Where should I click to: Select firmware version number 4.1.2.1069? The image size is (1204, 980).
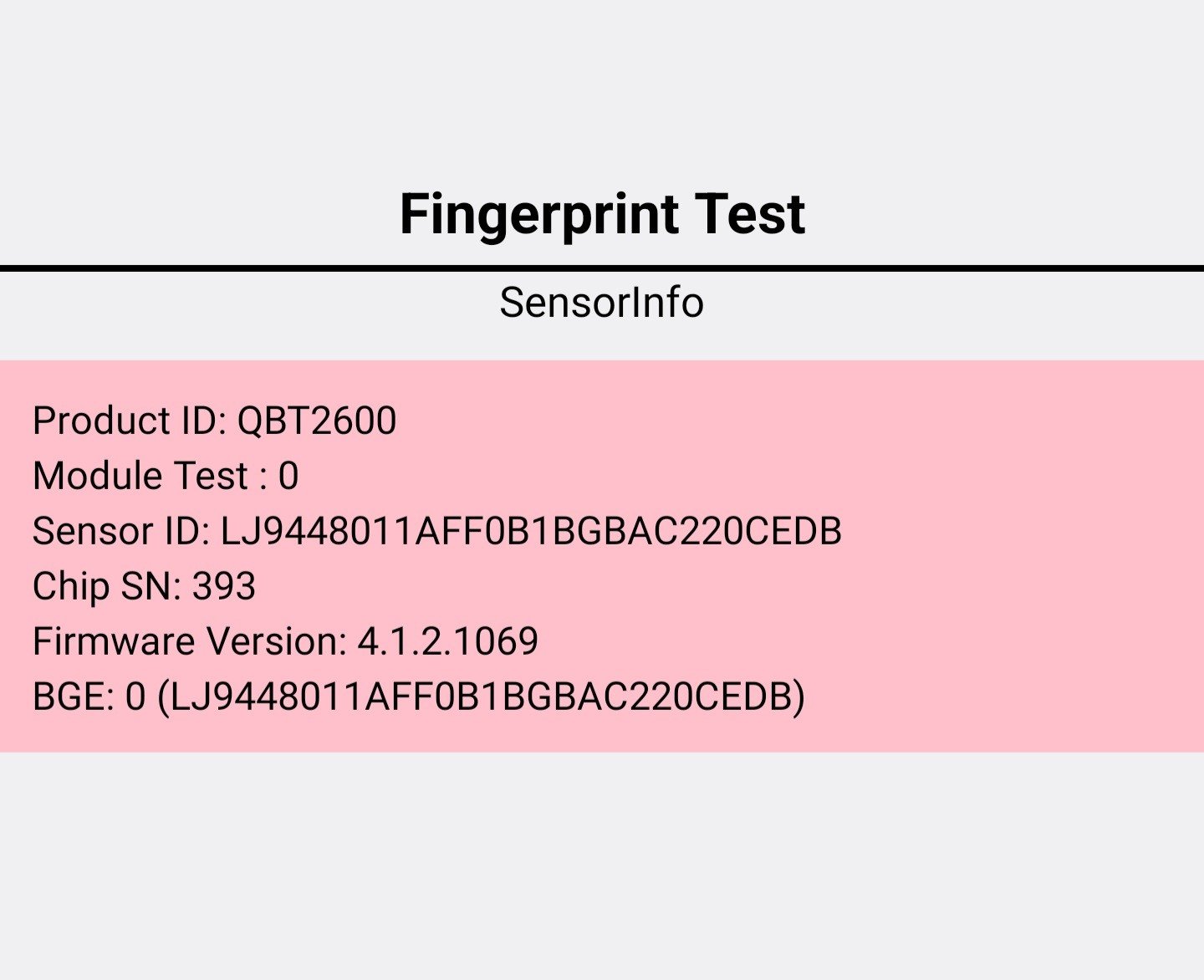click(448, 641)
